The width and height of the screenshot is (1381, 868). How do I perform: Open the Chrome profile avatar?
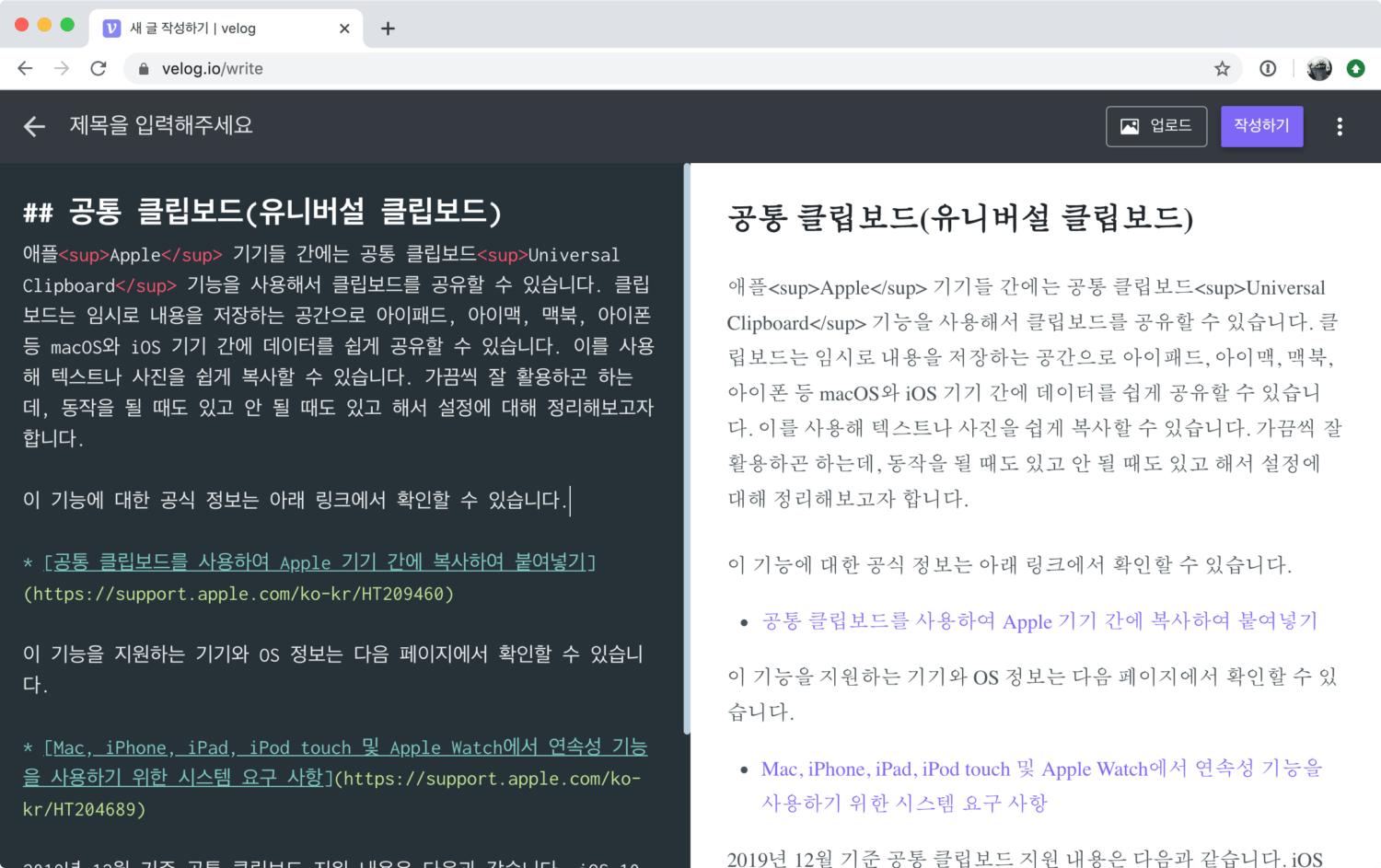[1319, 68]
